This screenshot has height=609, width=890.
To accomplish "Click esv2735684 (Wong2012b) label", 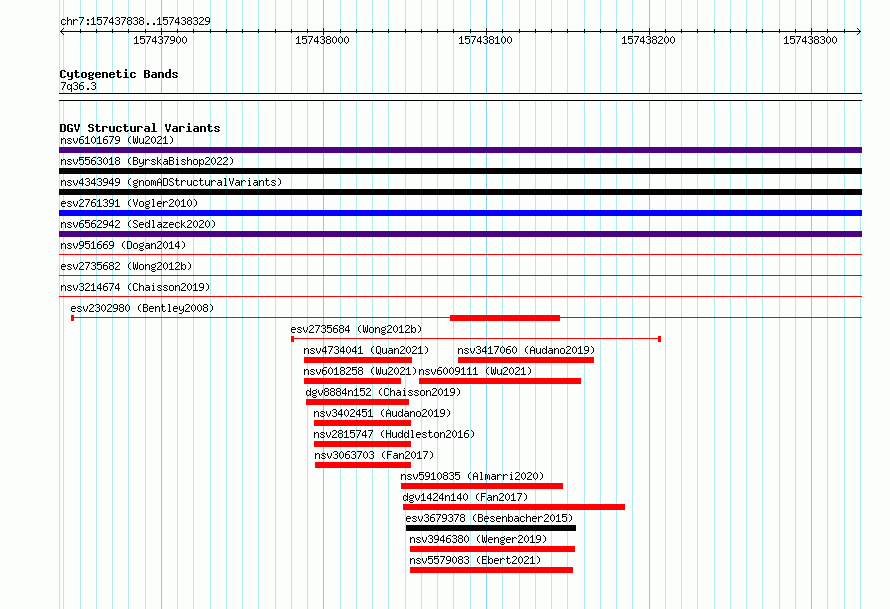I will pos(356,329).
